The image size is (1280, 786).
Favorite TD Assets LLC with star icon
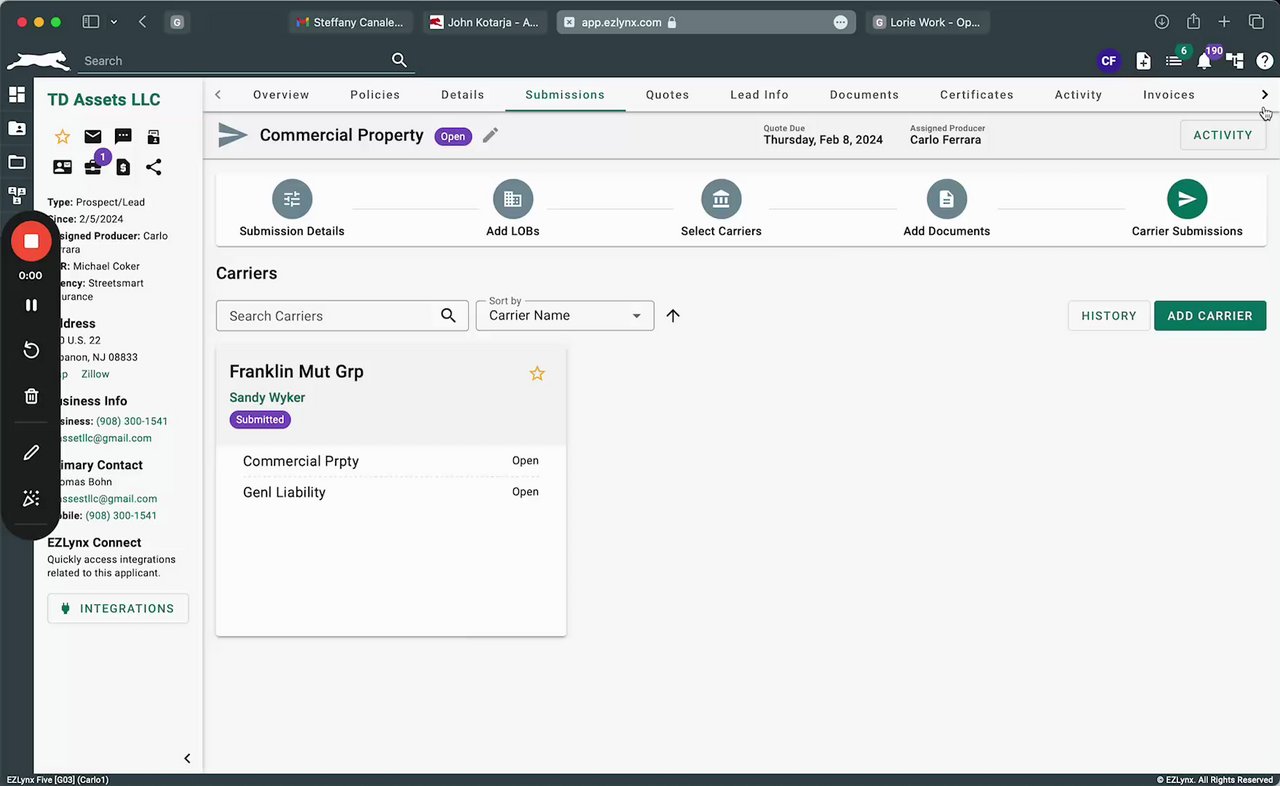(x=62, y=137)
